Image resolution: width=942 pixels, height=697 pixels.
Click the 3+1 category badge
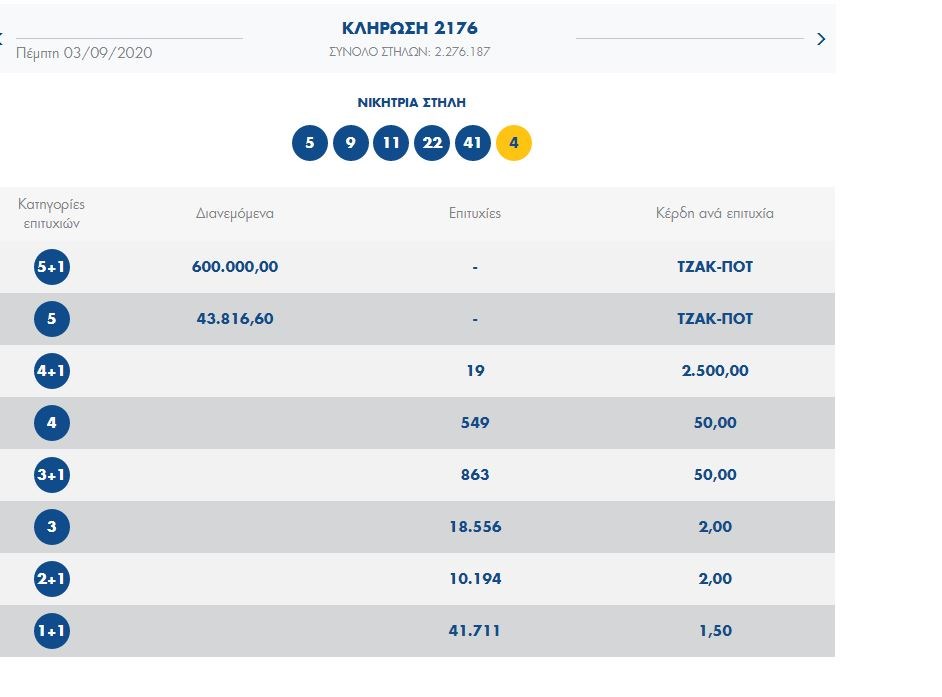pyautogui.click(x=52, y=475)
